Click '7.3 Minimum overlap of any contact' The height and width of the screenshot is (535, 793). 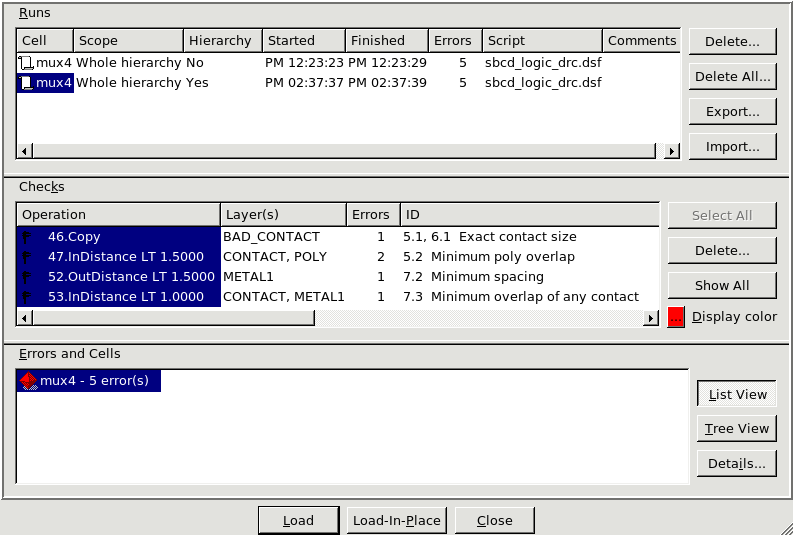(521, 297)
